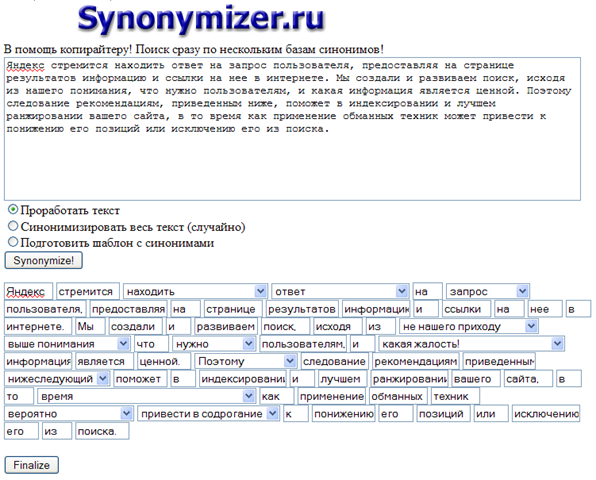
Task: Select the 'Проработать текст' radio button
Action: click(x=13, y=209)
